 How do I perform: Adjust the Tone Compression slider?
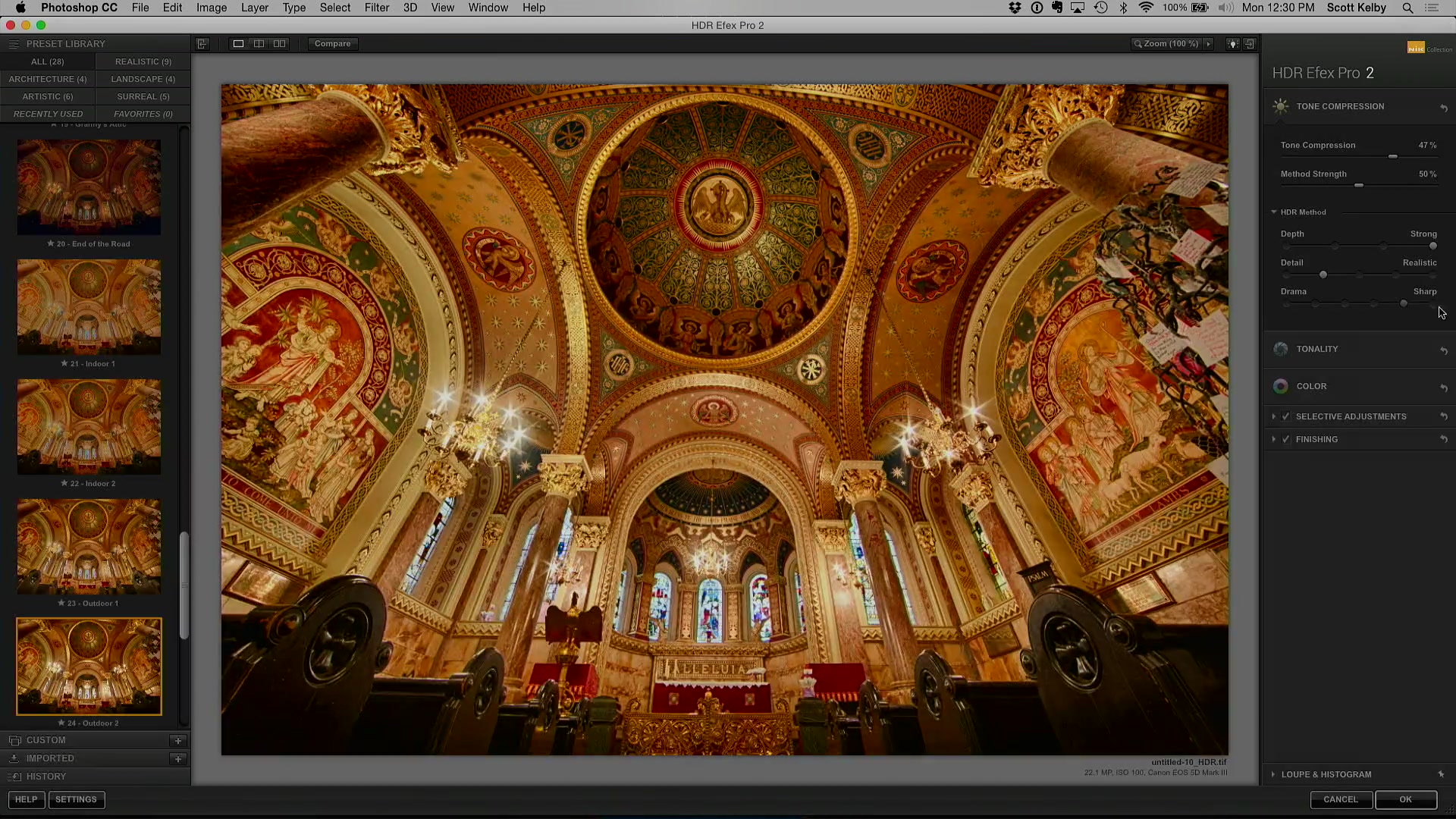tap(1393, 156)
